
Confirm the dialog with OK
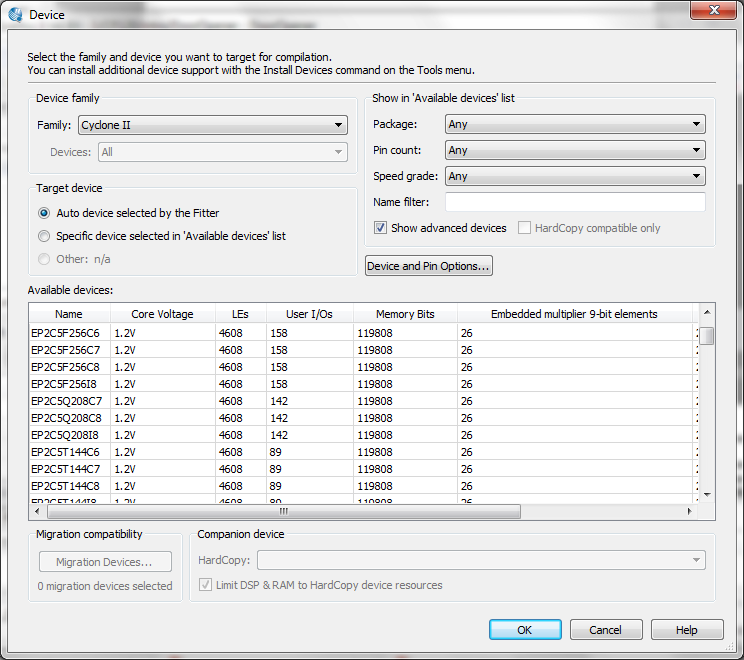click(x=525, y=630)
